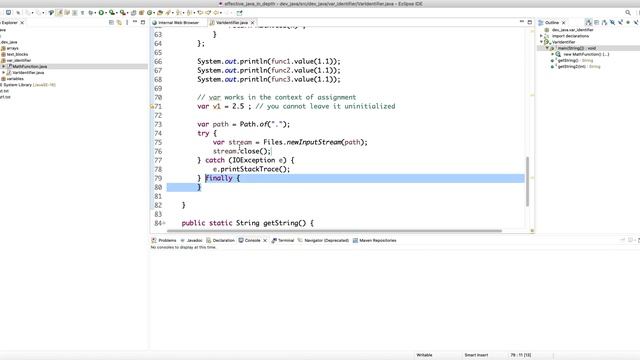This screenshot has width=640, height=360.
Task: Place cursor on the 'finally' keyword
Action: coord(219,178)
